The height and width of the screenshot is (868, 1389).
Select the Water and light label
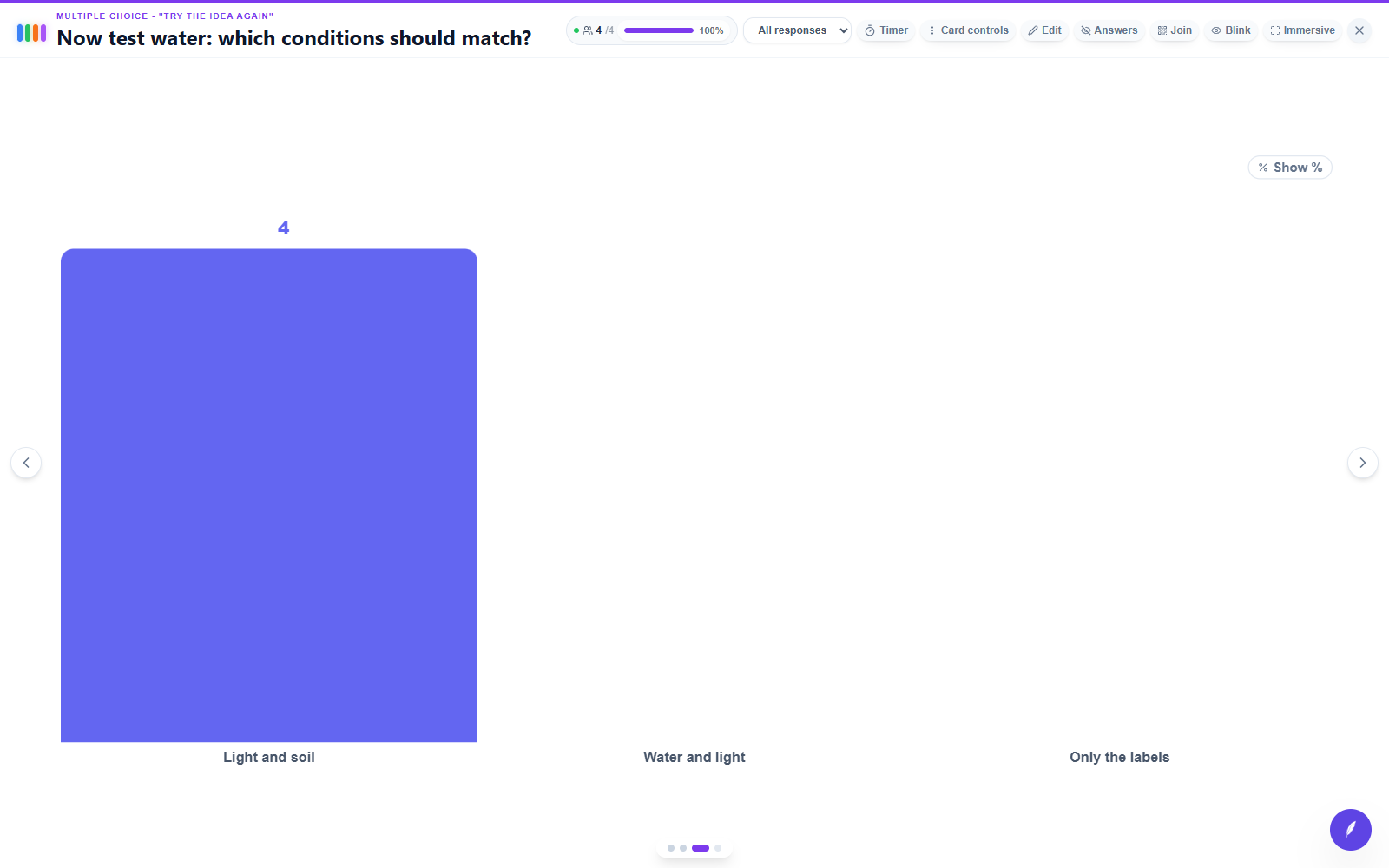coord(694,757)
